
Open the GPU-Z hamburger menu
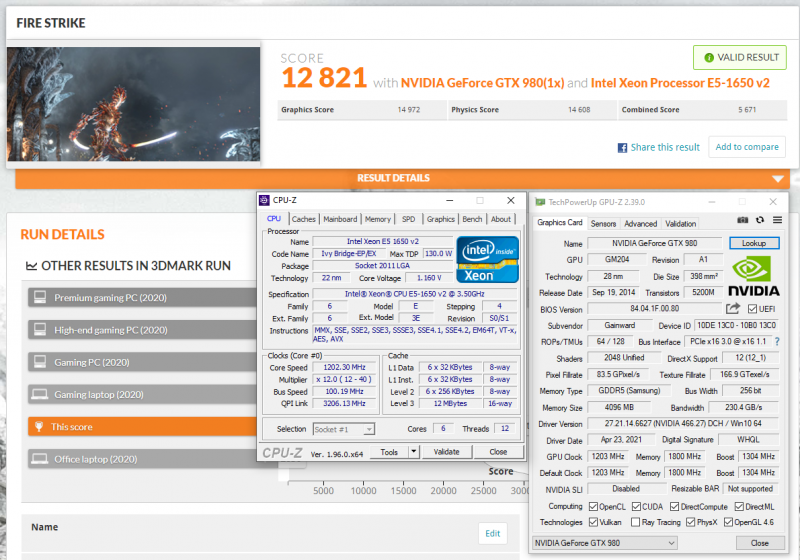tap(776, 223)
